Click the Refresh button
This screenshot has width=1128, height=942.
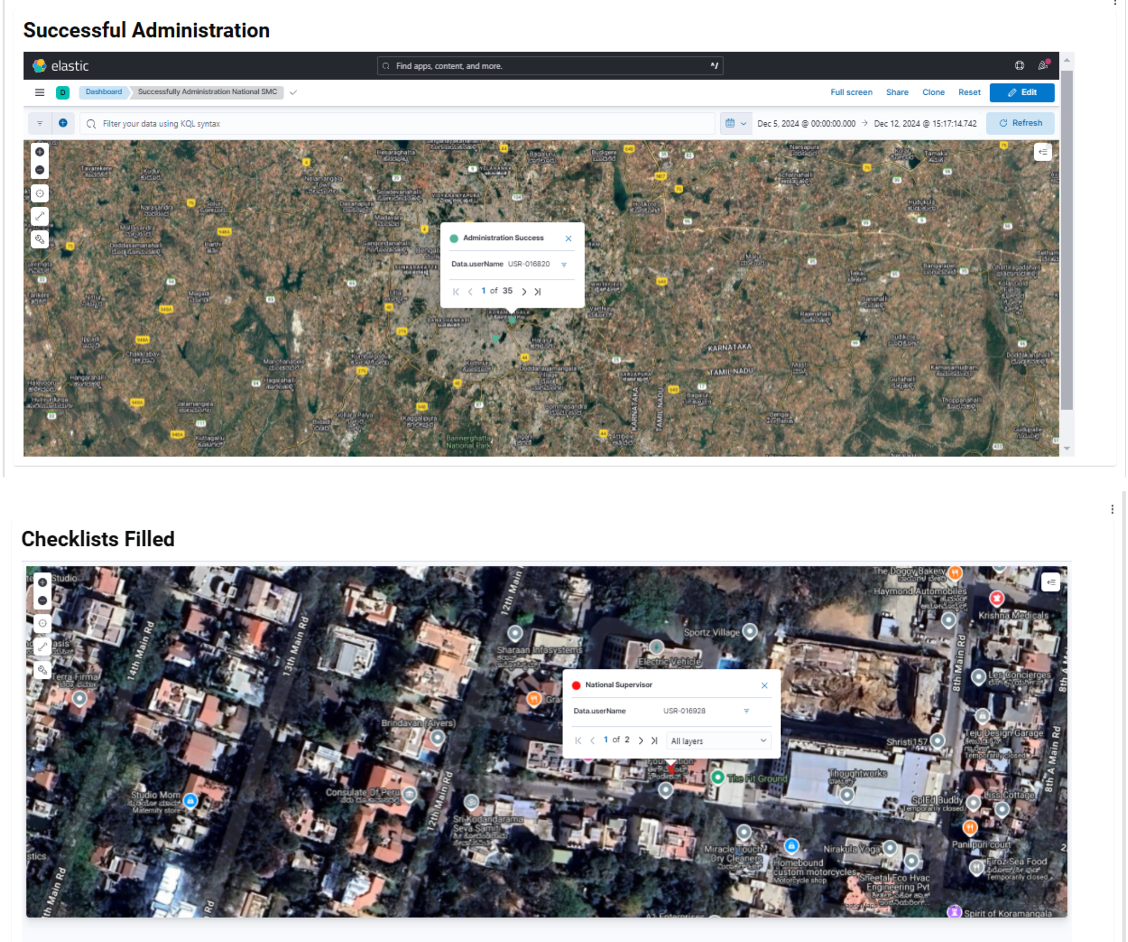coord(1020,123)
